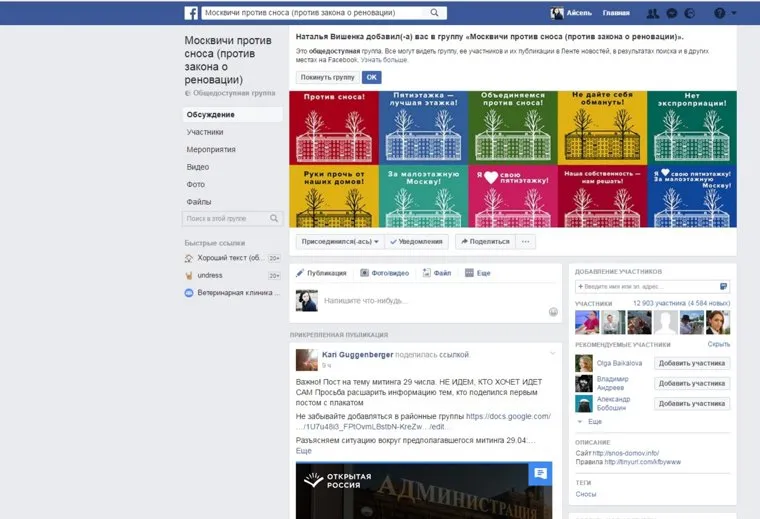Add Olga Baikalova via Добавить участника
Image resolution: width=760 pixels, height=519 pixels.
tap(692, 363)
